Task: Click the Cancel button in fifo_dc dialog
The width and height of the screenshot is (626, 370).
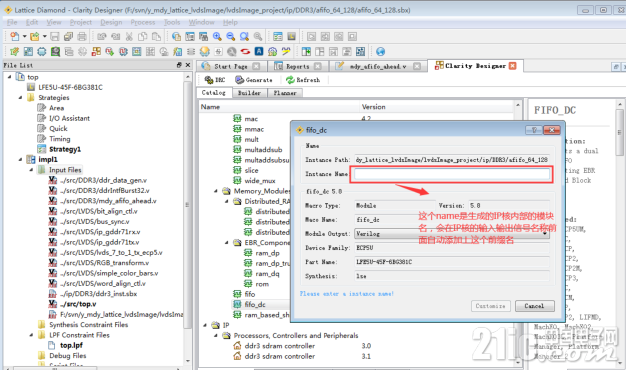Action: click(x=534, y=306)
